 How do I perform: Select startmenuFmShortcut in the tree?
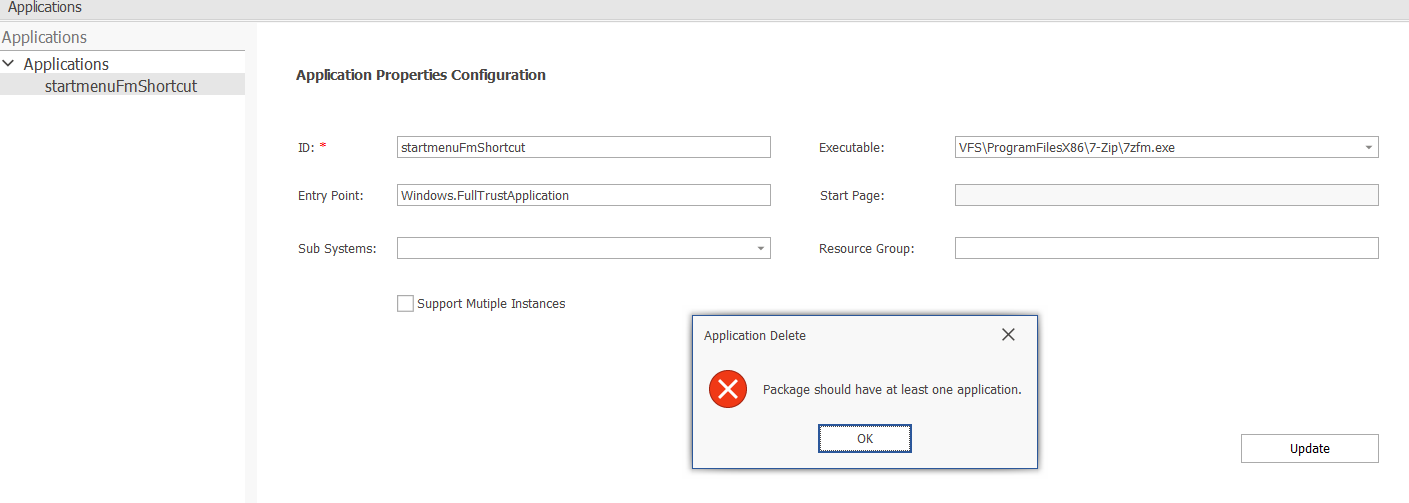pyautogui.click(x=121, y=86)
